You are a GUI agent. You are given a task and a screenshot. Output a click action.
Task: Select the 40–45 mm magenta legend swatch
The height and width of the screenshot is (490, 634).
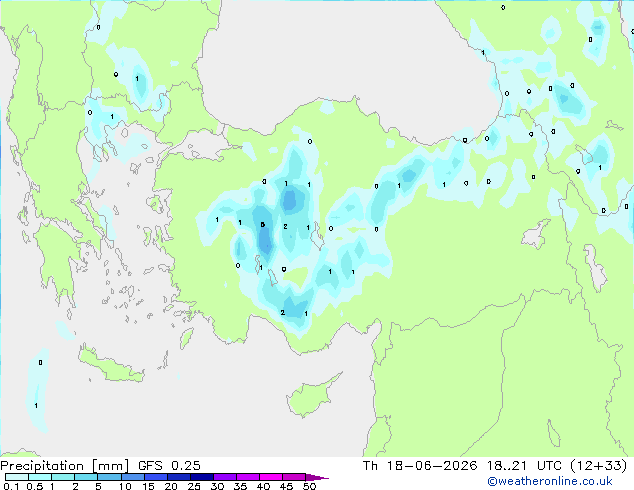pyautogui.click(x=271, y=477)
